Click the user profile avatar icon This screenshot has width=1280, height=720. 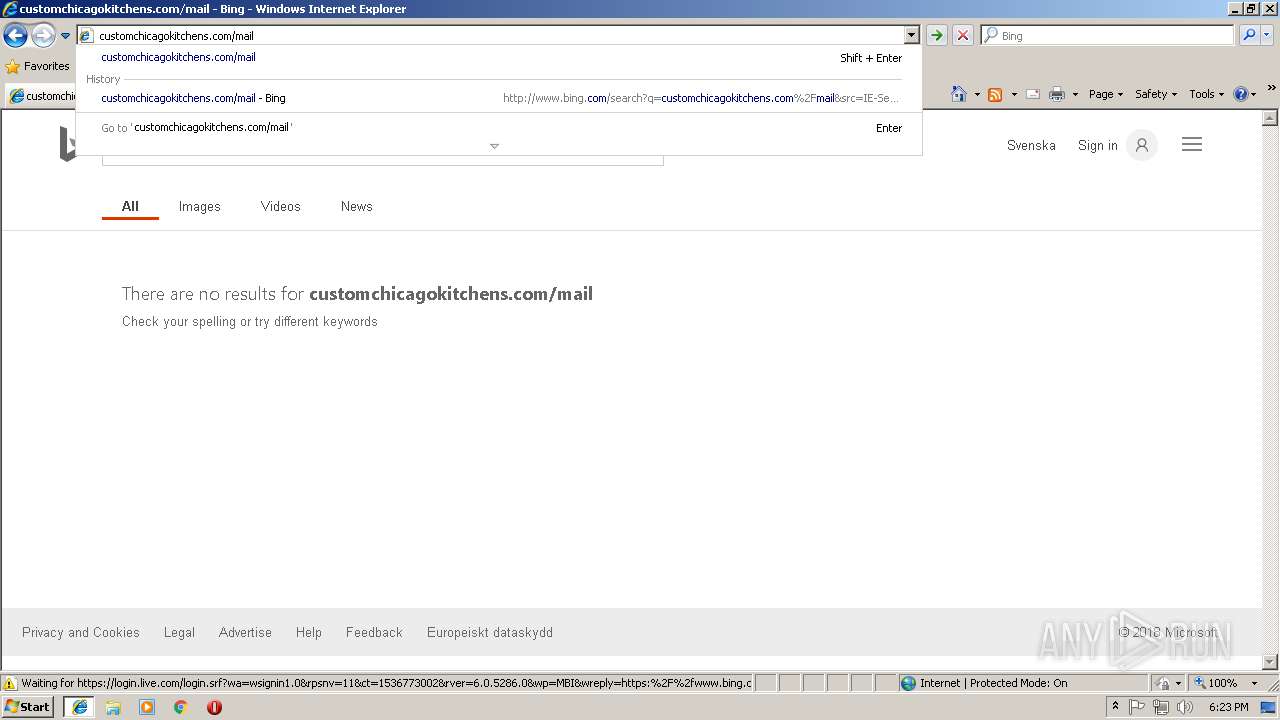click(x=1142, y=145)
